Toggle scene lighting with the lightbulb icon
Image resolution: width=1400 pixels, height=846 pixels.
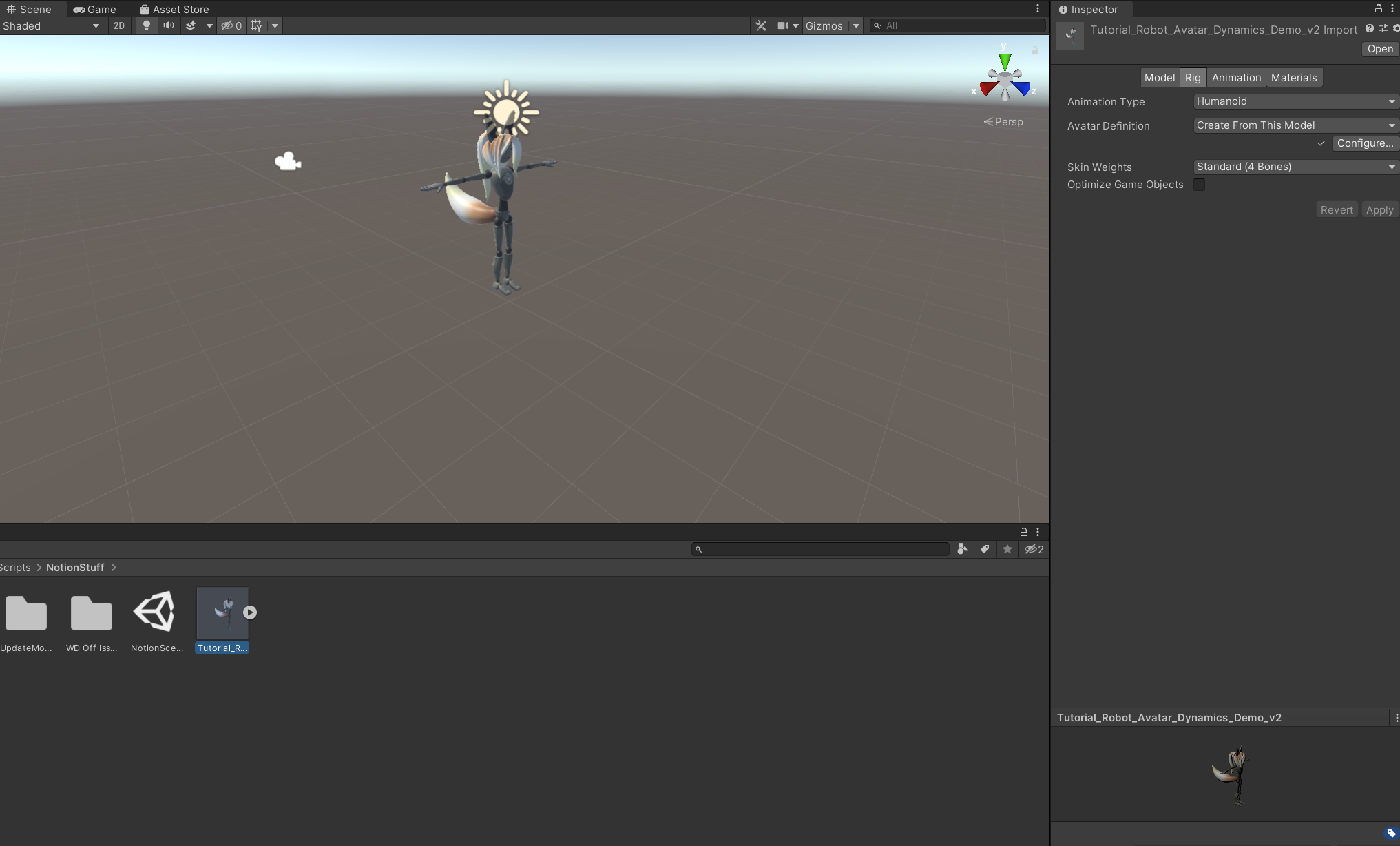click(146, 25)
